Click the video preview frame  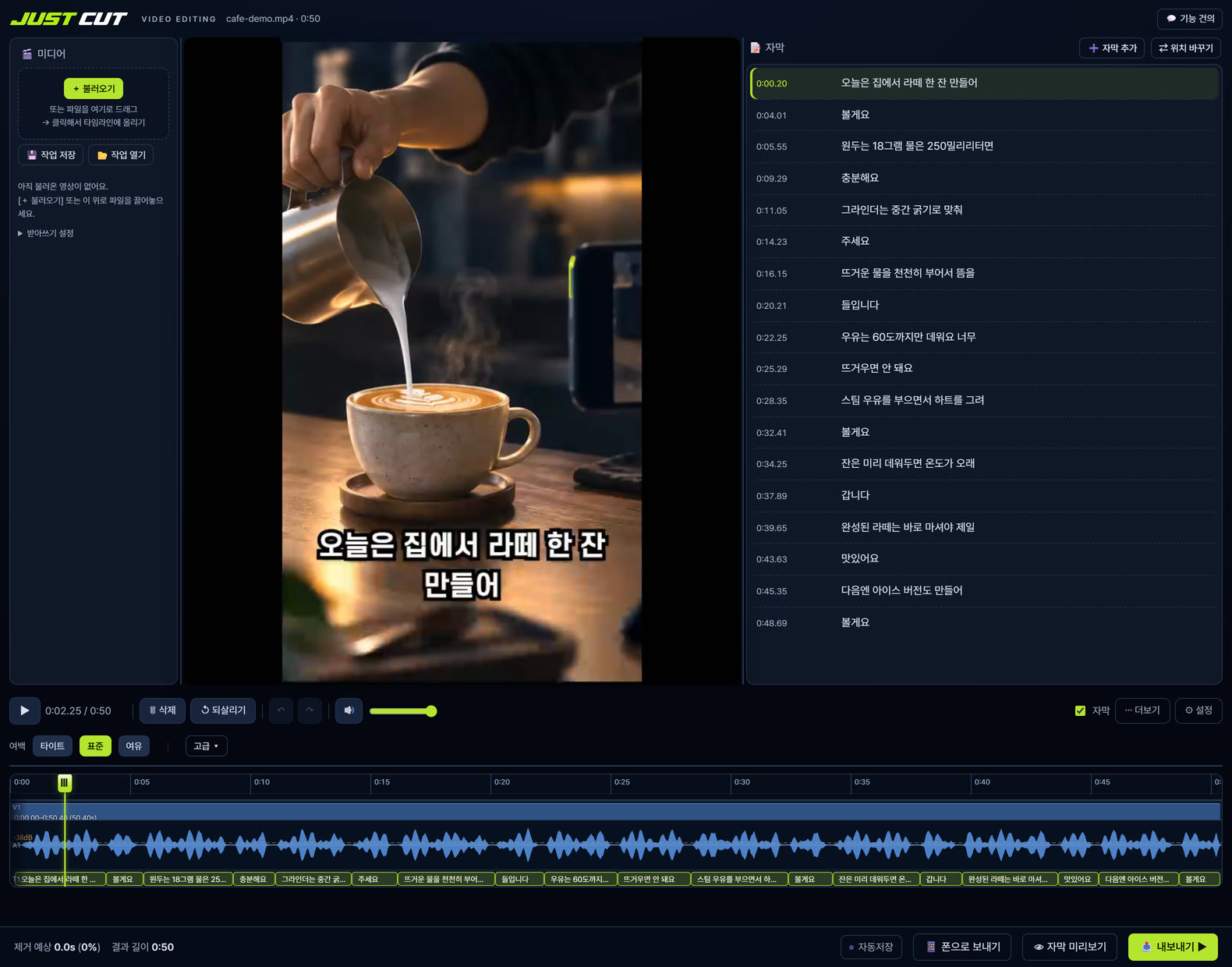tap(462, 360)
